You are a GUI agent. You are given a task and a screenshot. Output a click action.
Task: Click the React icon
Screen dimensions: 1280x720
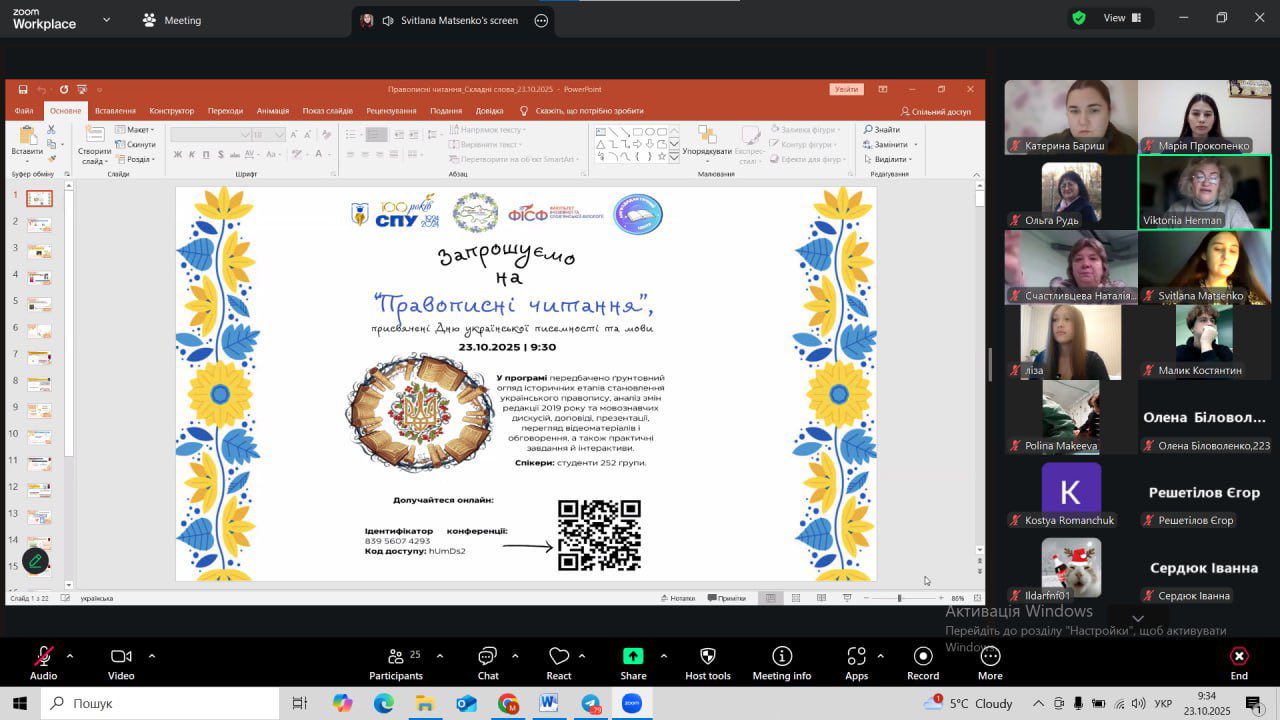pyautogui.click(x=559, y=663)
